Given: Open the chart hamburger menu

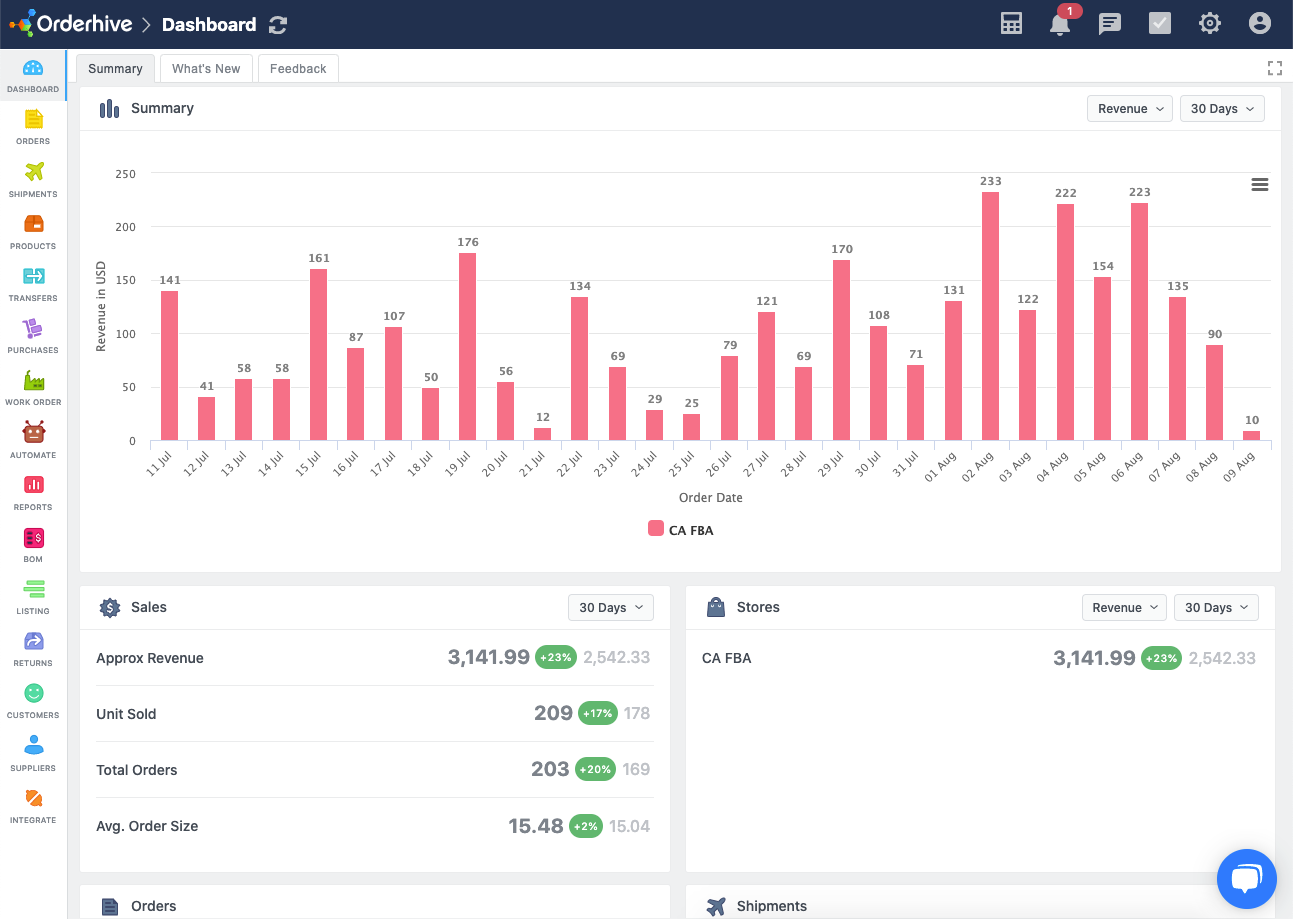Looking at the screenshot, I should coord(1260,184).
